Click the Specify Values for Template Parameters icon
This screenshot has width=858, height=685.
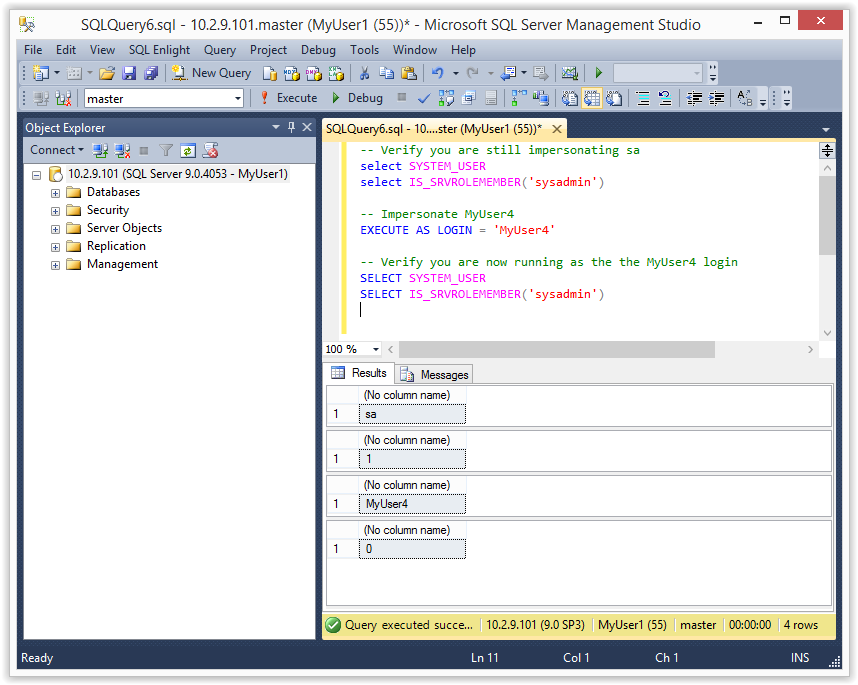click(x=745, y=98)
